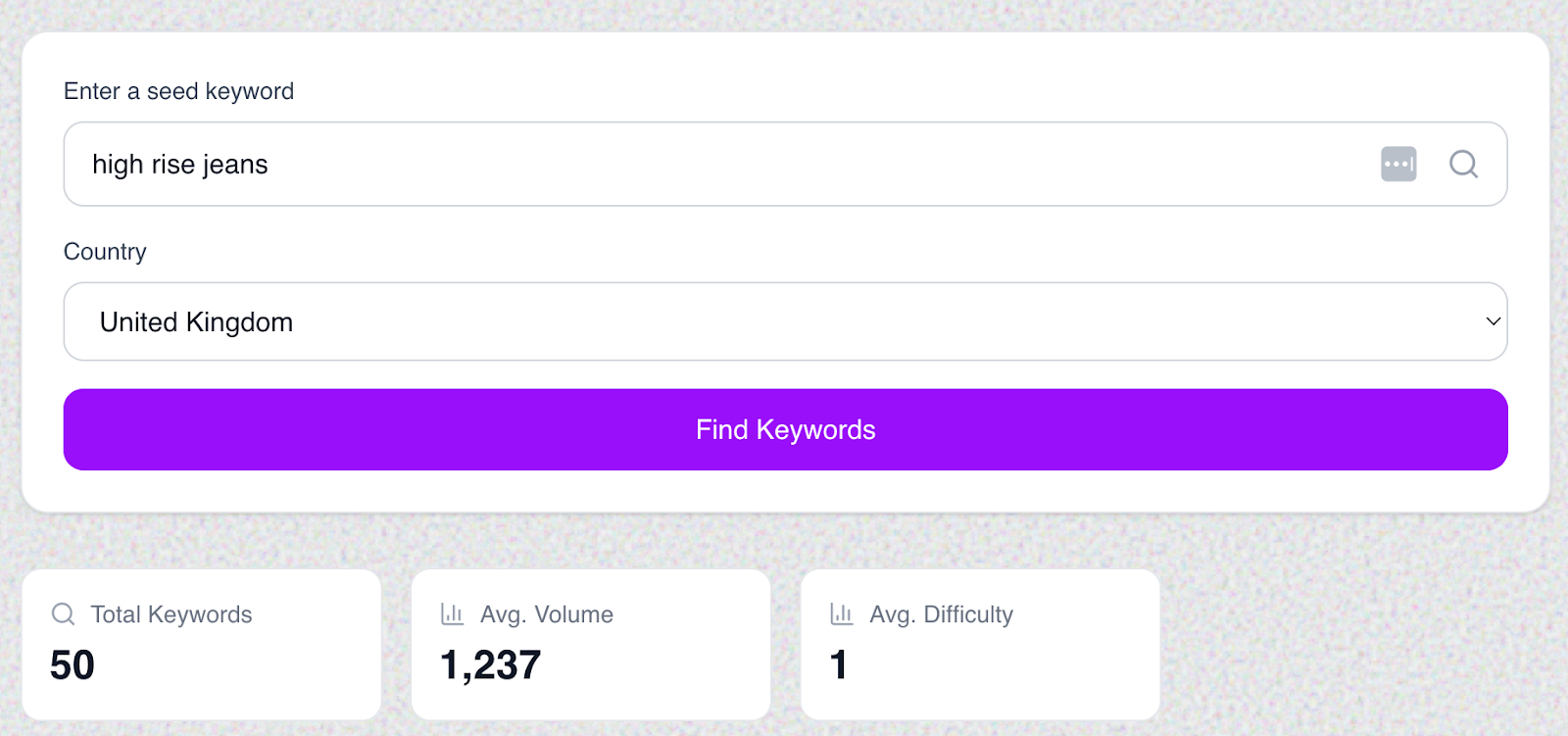Click inside the seed keyword input field
This screenshot has height=736, width=1568.
tap(686, 164)
